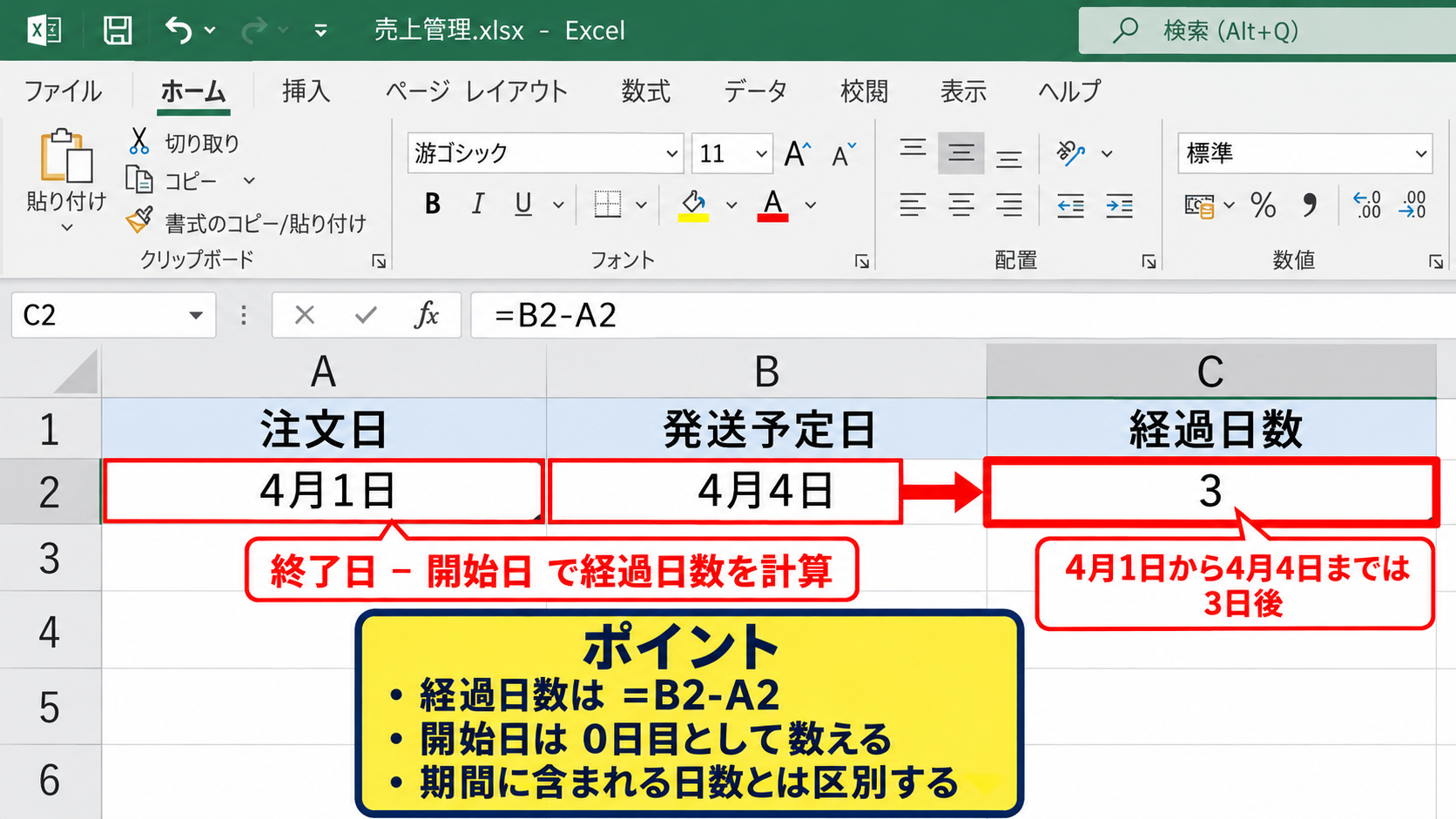Toggle Underline formatting

522,205
